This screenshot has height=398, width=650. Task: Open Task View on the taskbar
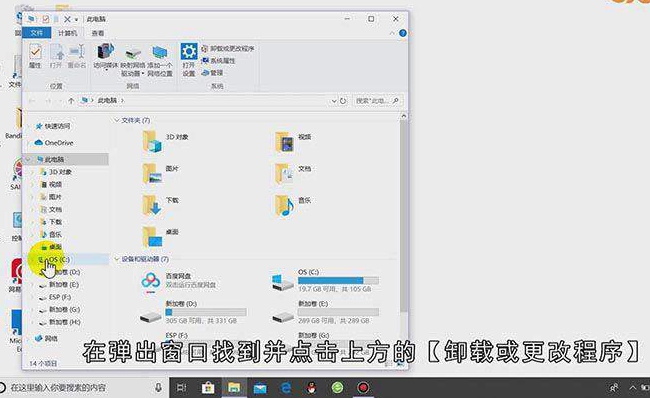[181, 388]
